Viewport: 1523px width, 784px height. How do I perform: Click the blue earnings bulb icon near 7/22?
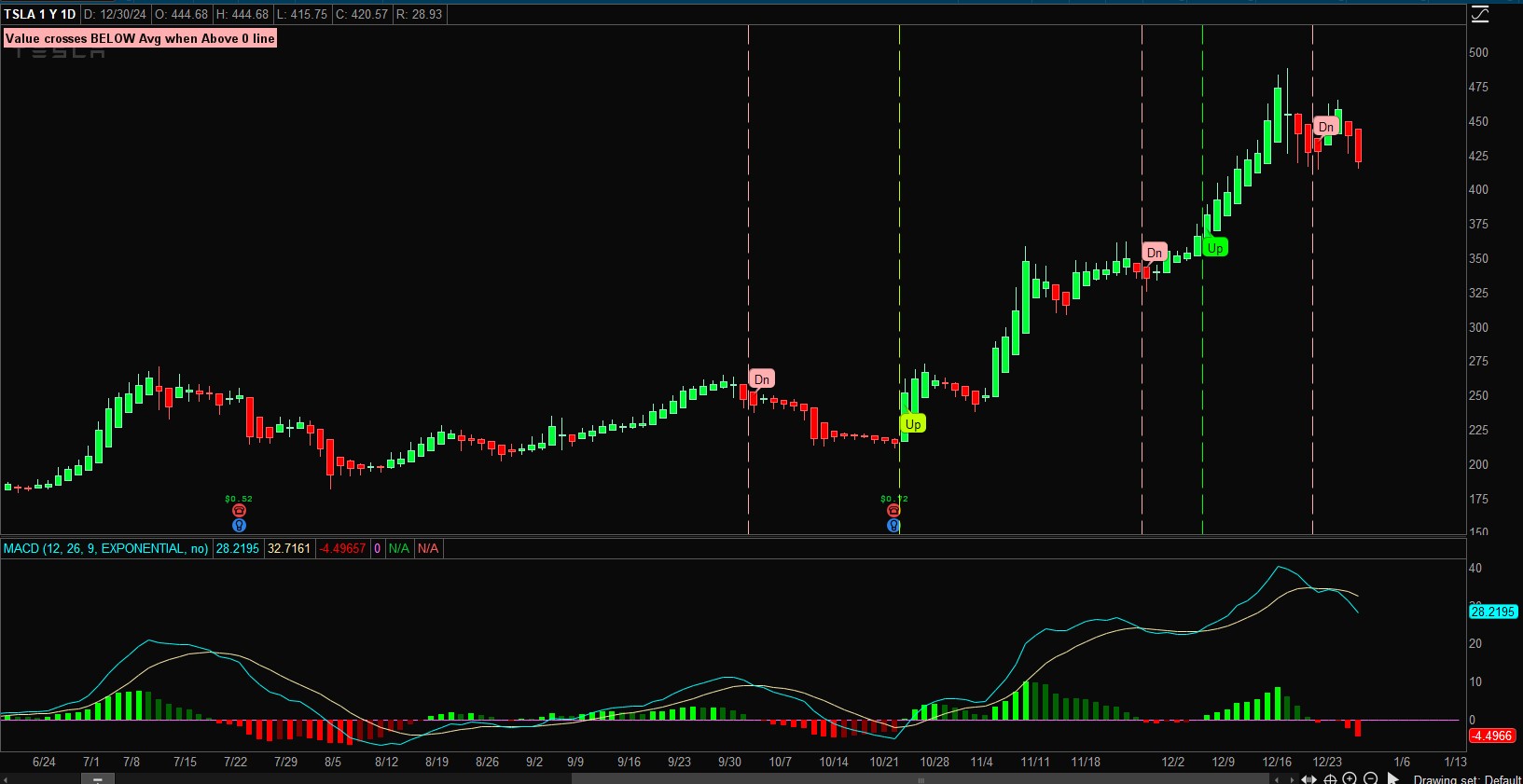(240, 526)
